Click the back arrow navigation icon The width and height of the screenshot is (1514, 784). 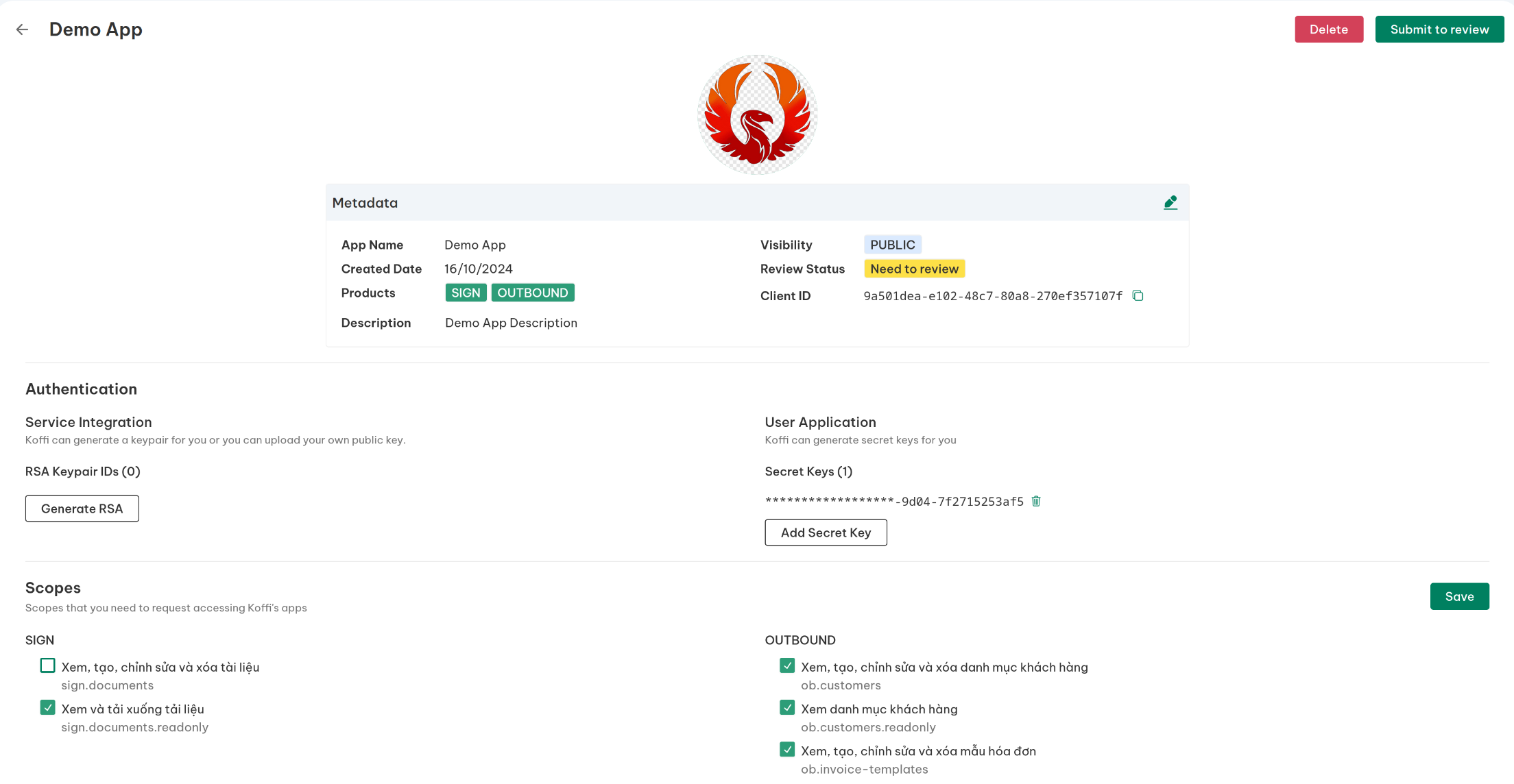(x=23, y=29)
